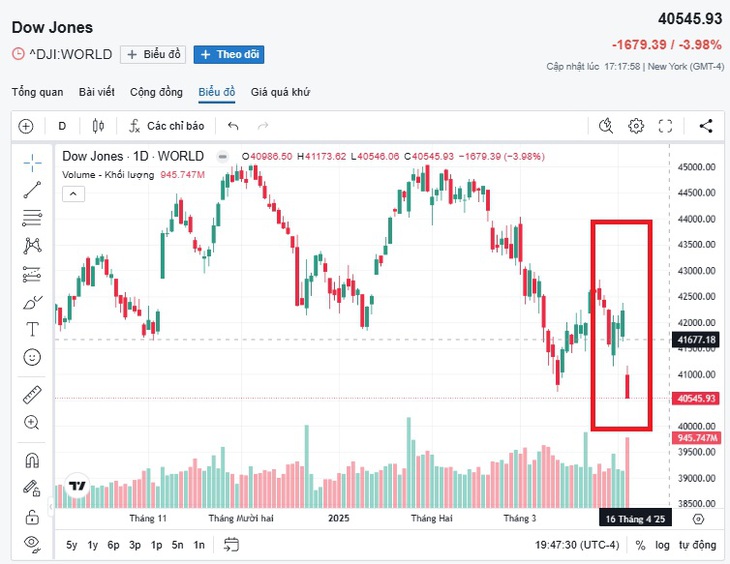Select the Text annotation tool
This screenshot has width=730, height=564.
[x=32, y=329]
